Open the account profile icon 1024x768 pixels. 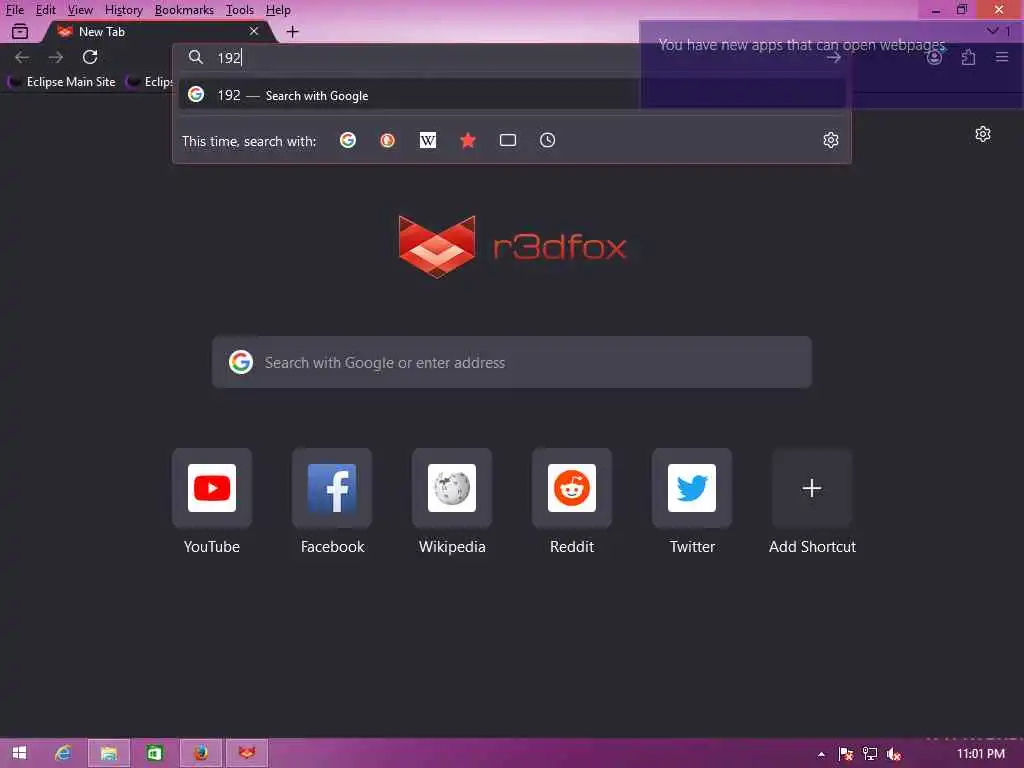(x=935, y=57)
